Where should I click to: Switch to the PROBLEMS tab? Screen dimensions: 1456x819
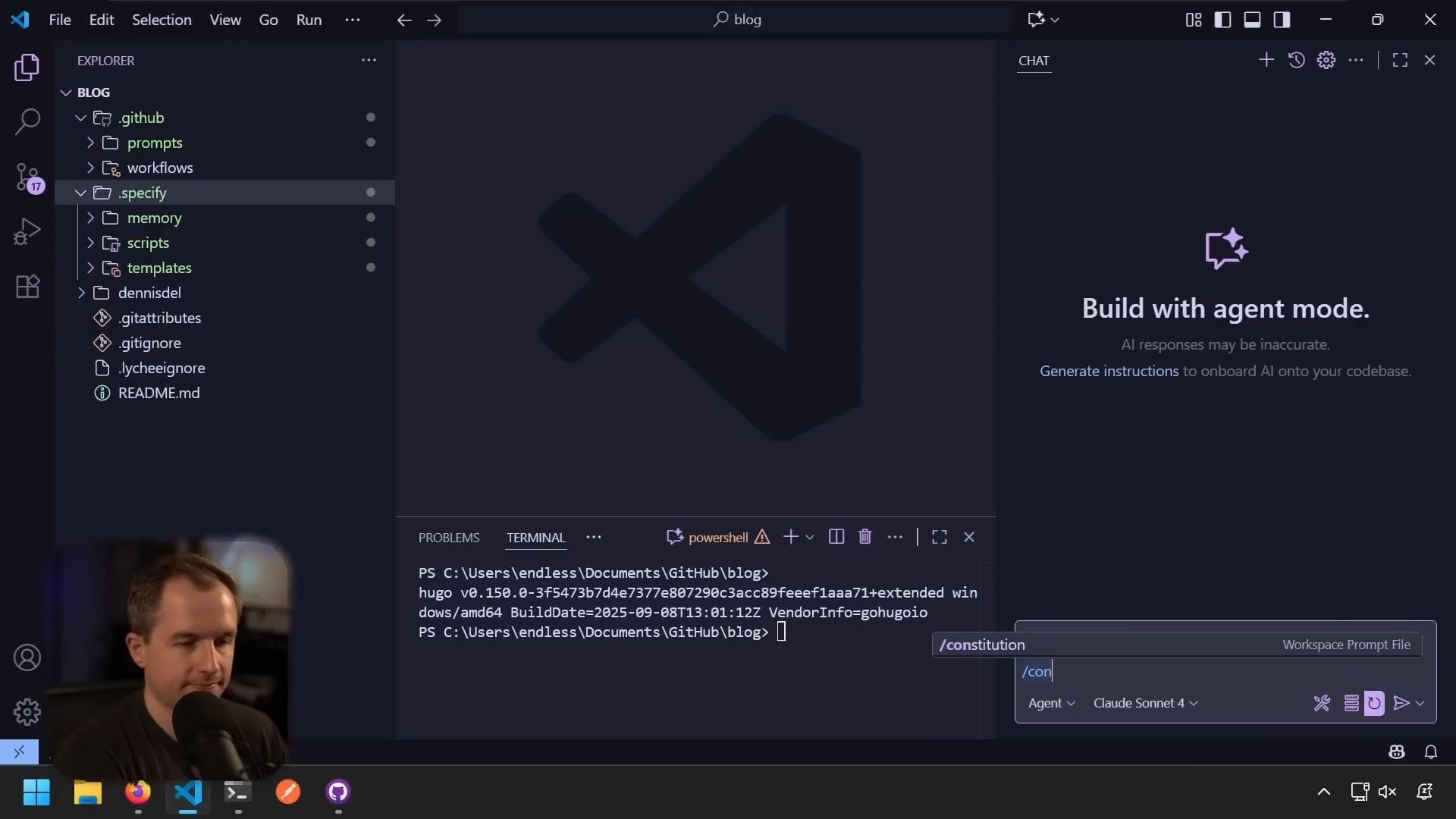coord(449,538)
